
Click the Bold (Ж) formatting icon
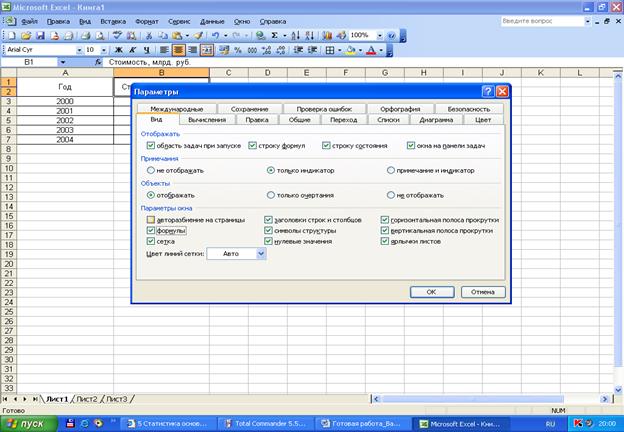[x=119, y=49]
